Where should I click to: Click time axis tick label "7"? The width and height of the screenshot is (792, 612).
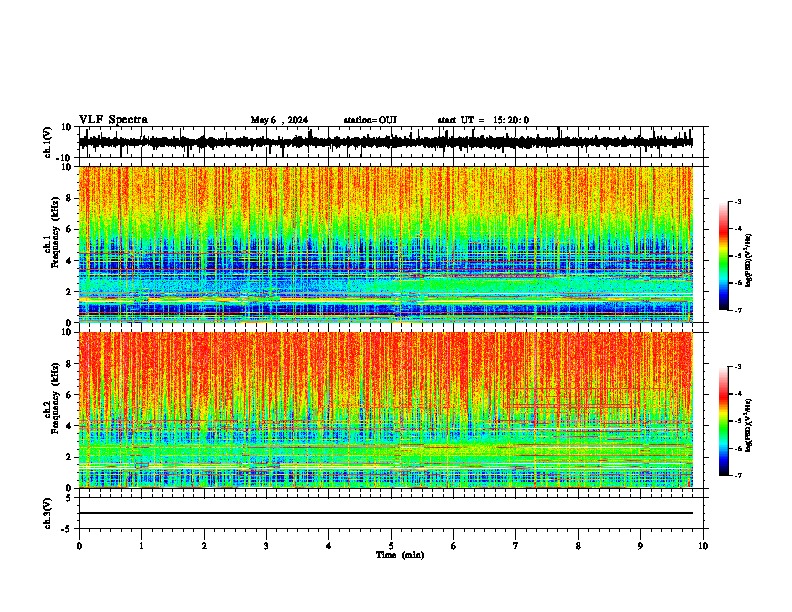(x=516, y=546)
